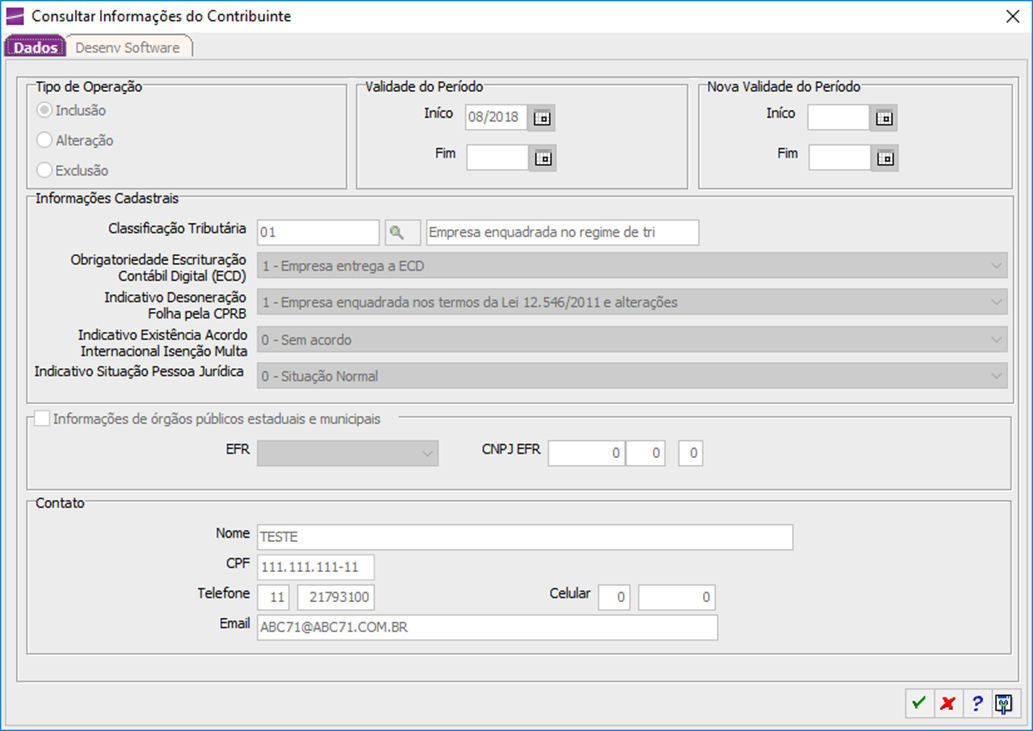Click the Nome field containing TESTE
Screen dimensions: 1033x731
pyautogui.click(x=525, y=537)
